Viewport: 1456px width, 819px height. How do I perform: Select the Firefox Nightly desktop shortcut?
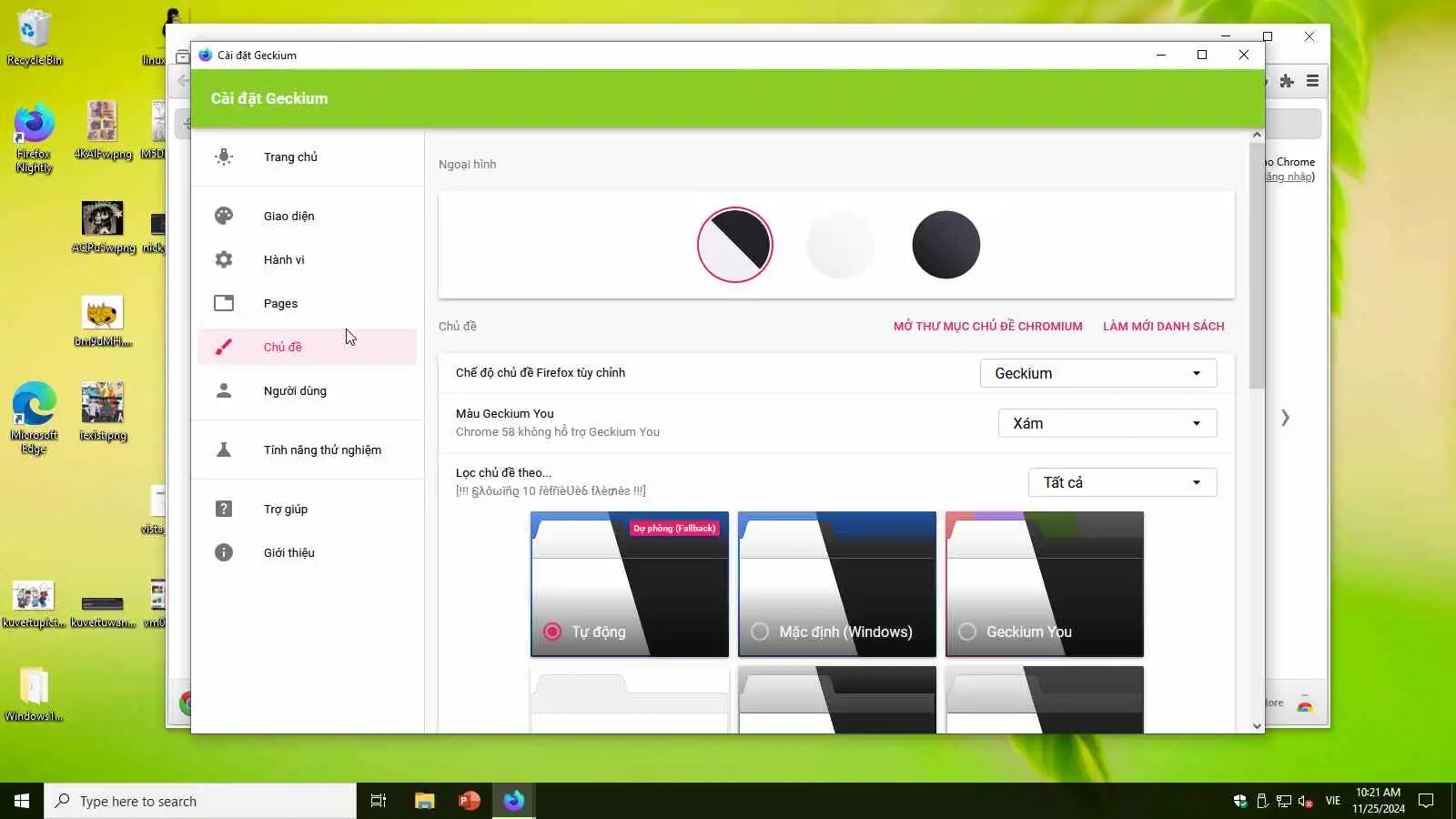pos(34,138)
